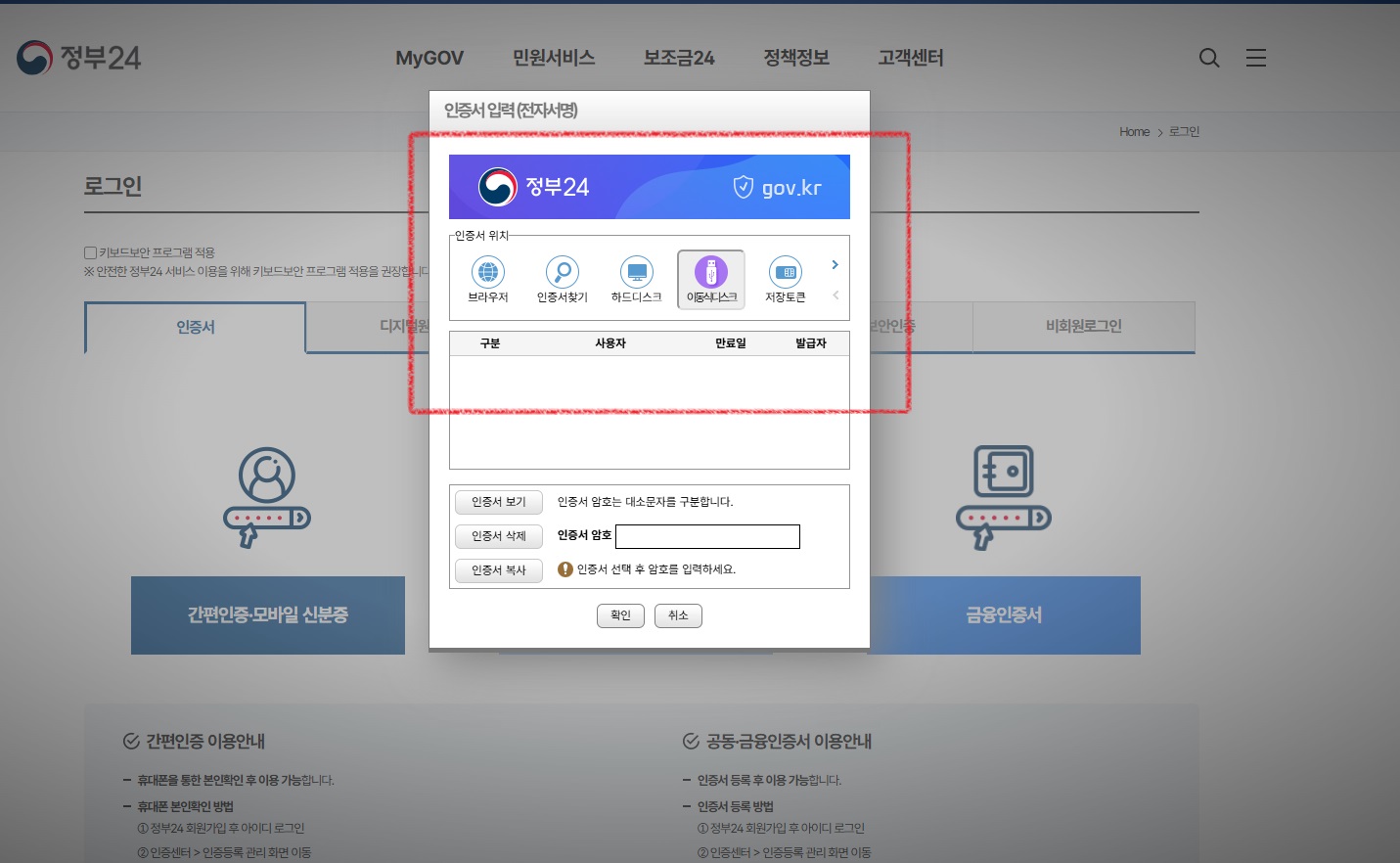Click the person icon above 간편인증
Image resolution: width=1400 pixels, height=863 pixels.
point(267,497)
